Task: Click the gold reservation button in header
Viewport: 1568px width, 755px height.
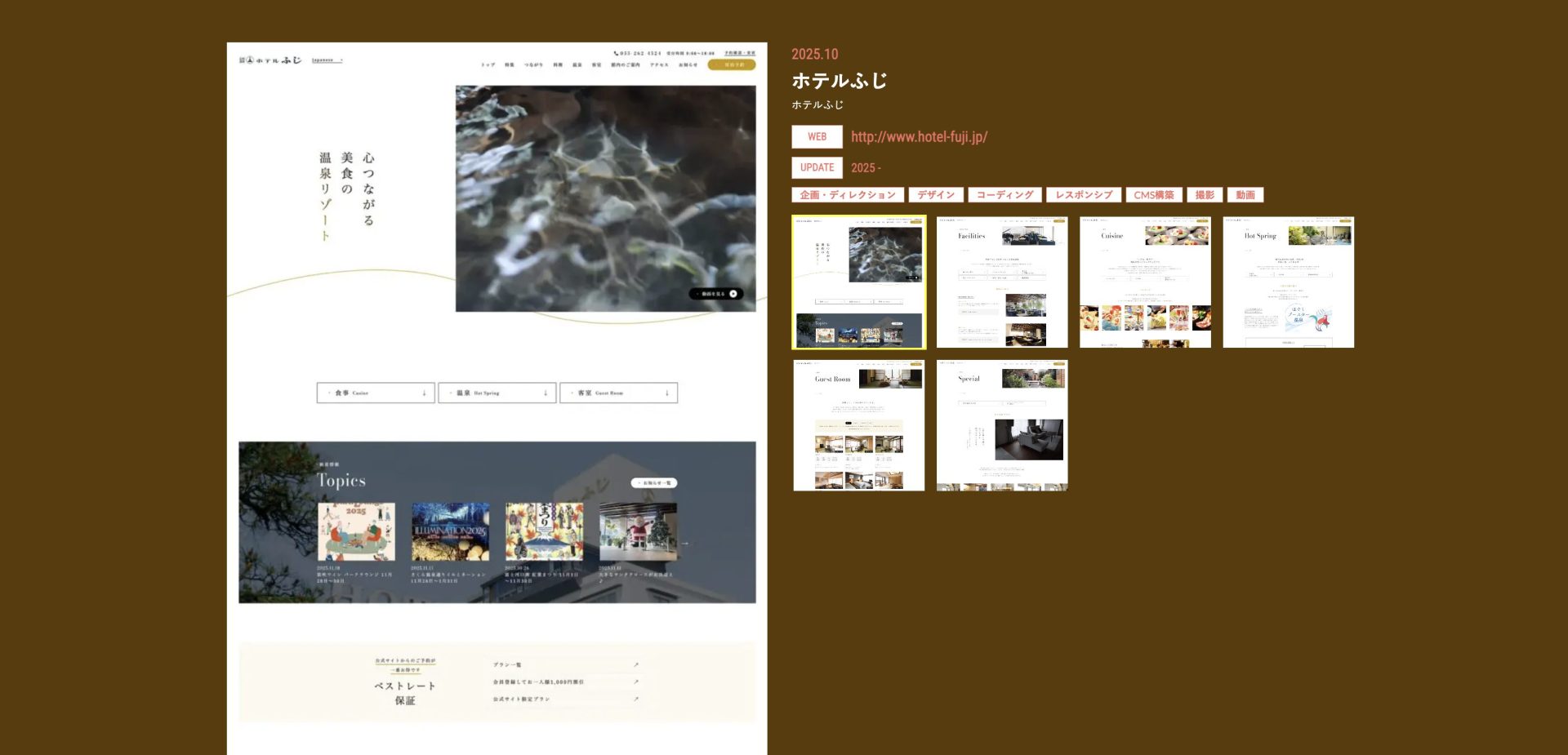Action: click(731, 64)
